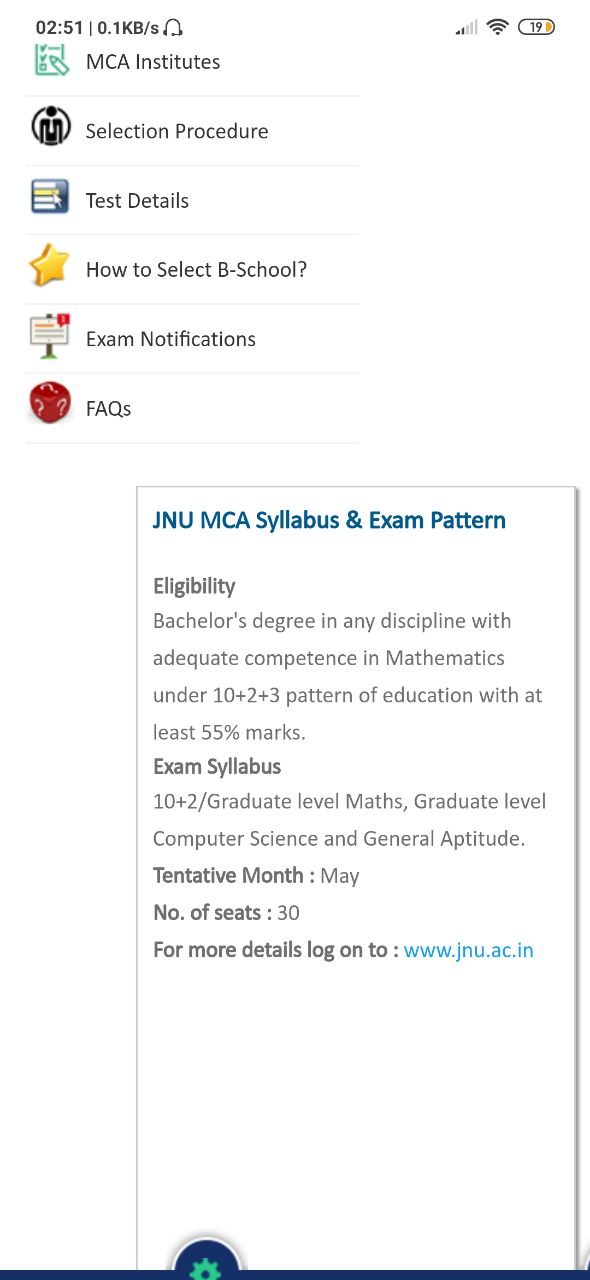Tap the headphones icon in status bar

click(x=173, y=28)
